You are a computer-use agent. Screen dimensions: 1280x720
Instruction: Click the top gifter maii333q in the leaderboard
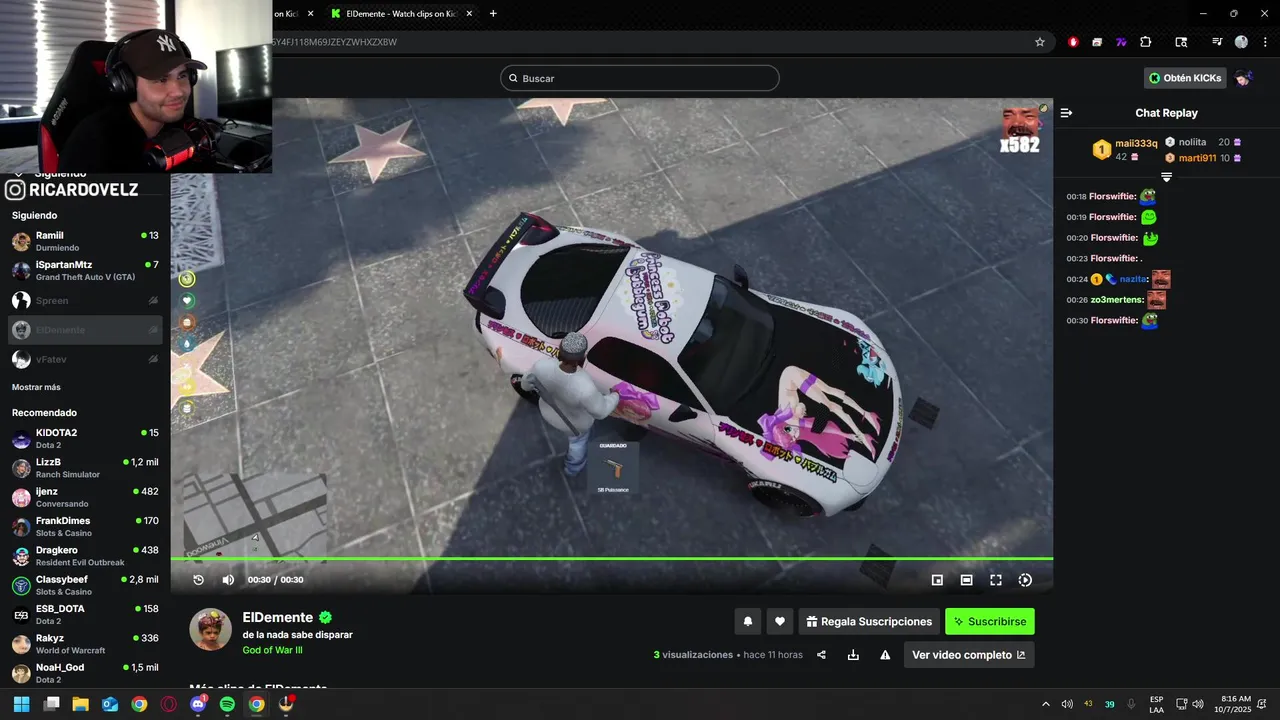[1136, 143]
